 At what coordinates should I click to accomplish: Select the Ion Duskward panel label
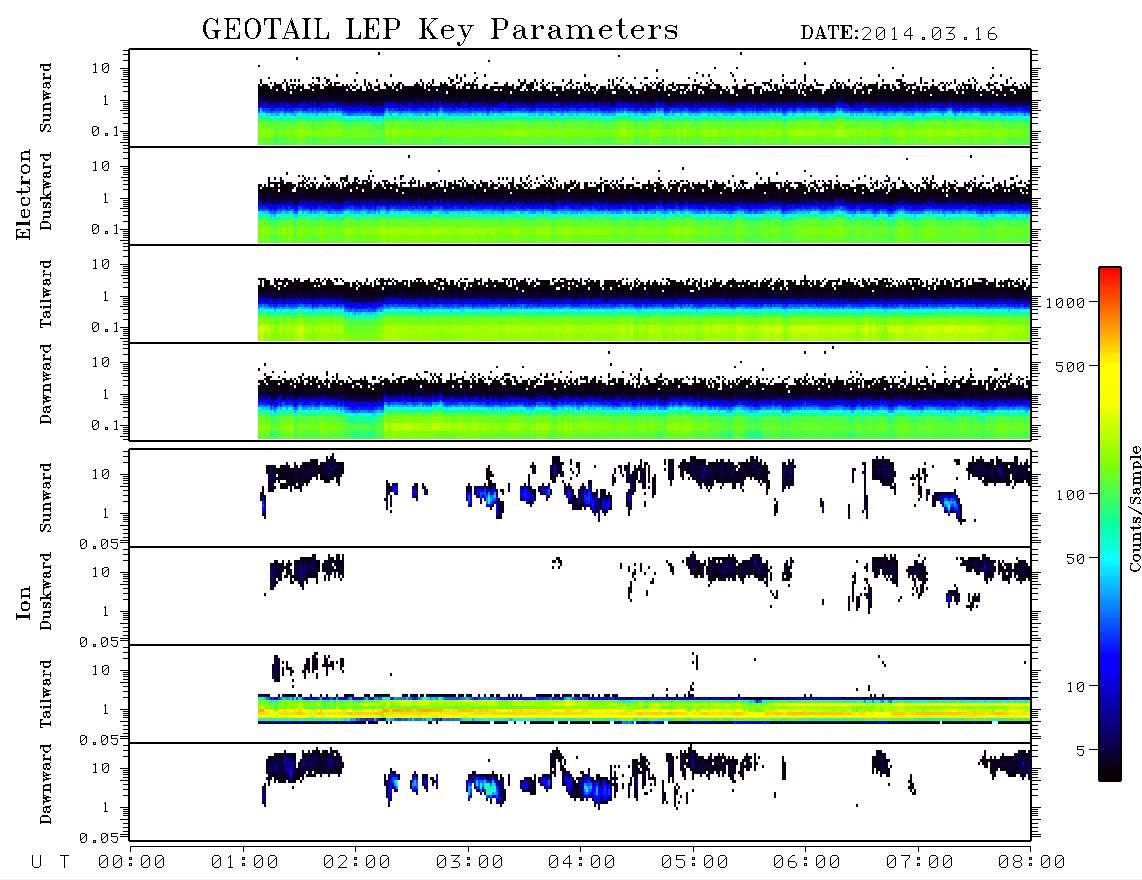pyautogui.click(x=46, y=591)
